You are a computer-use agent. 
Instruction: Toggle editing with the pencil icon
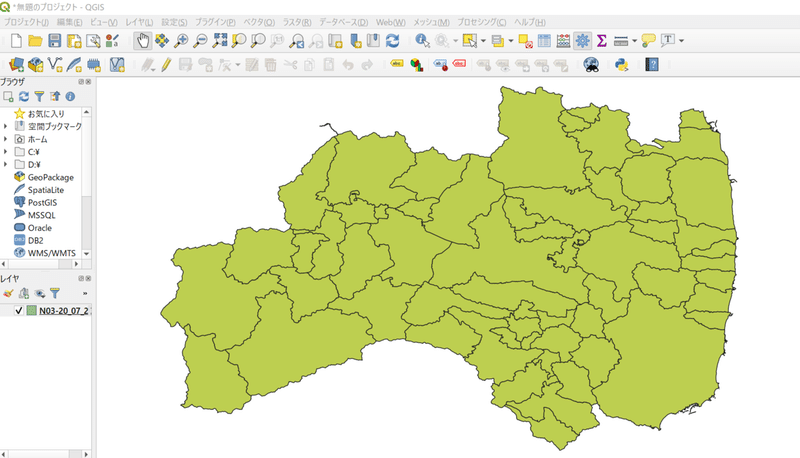[166, 65]
